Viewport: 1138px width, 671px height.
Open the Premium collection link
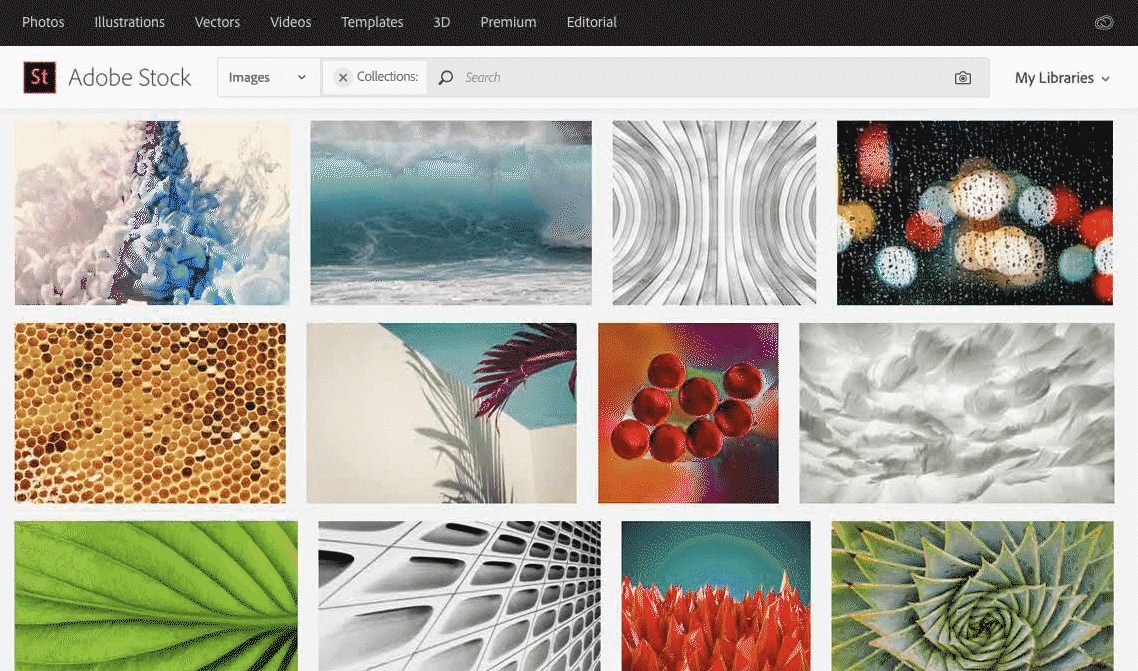(x=508, y=22)
